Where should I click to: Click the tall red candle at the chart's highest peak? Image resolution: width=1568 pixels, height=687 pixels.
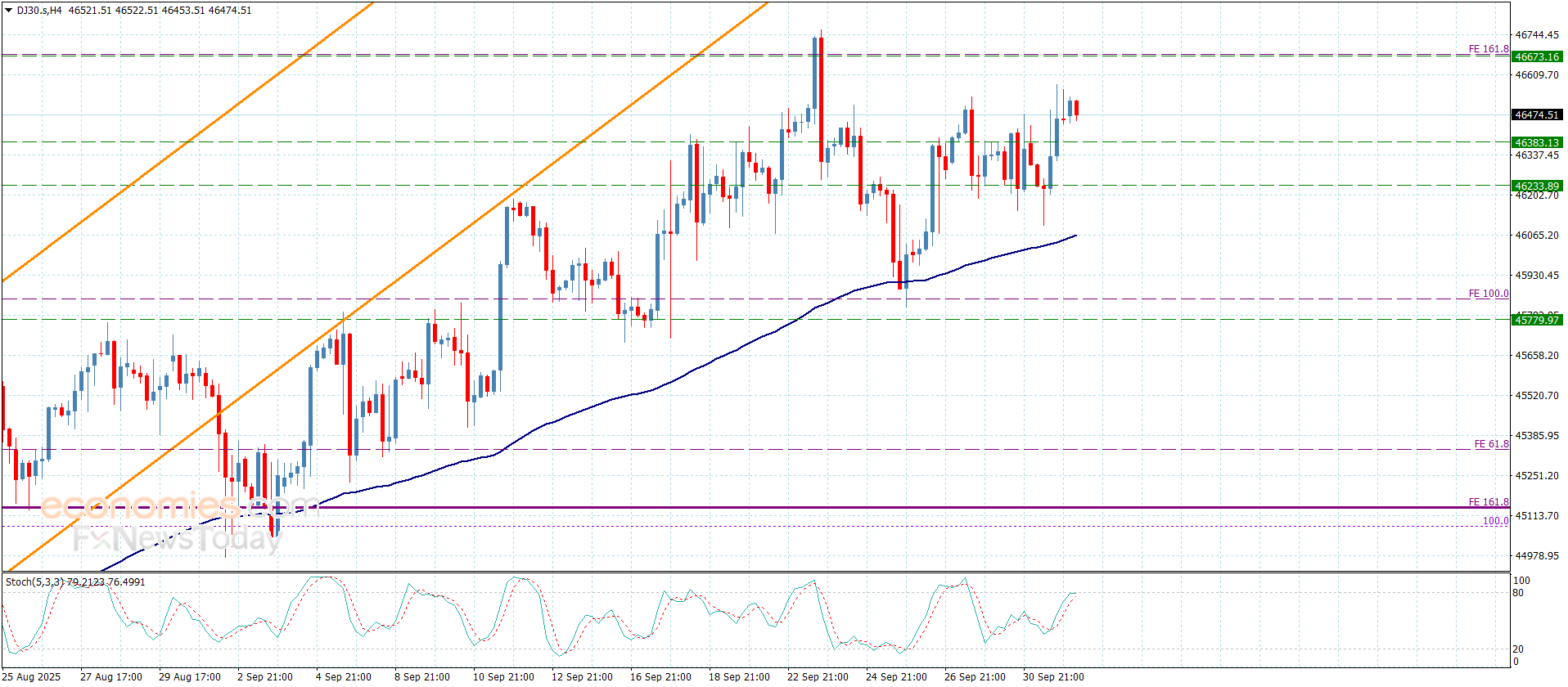pos(821,98)
